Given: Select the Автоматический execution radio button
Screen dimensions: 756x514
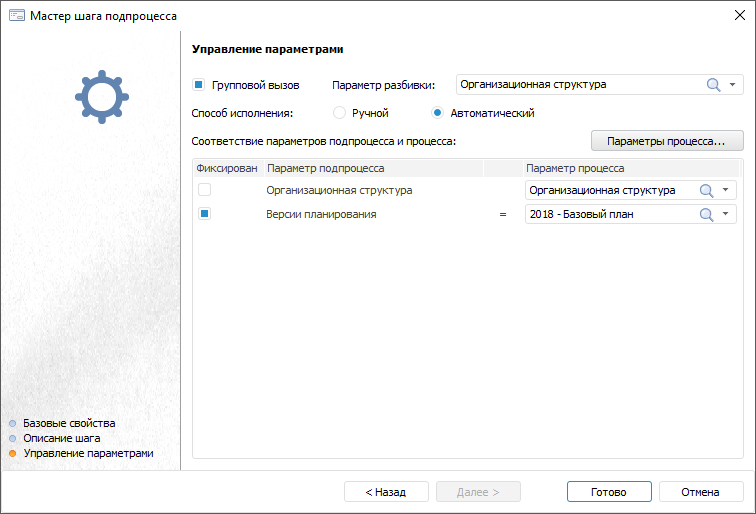Looking at the screenshot, I should click(x=437, y=113).
